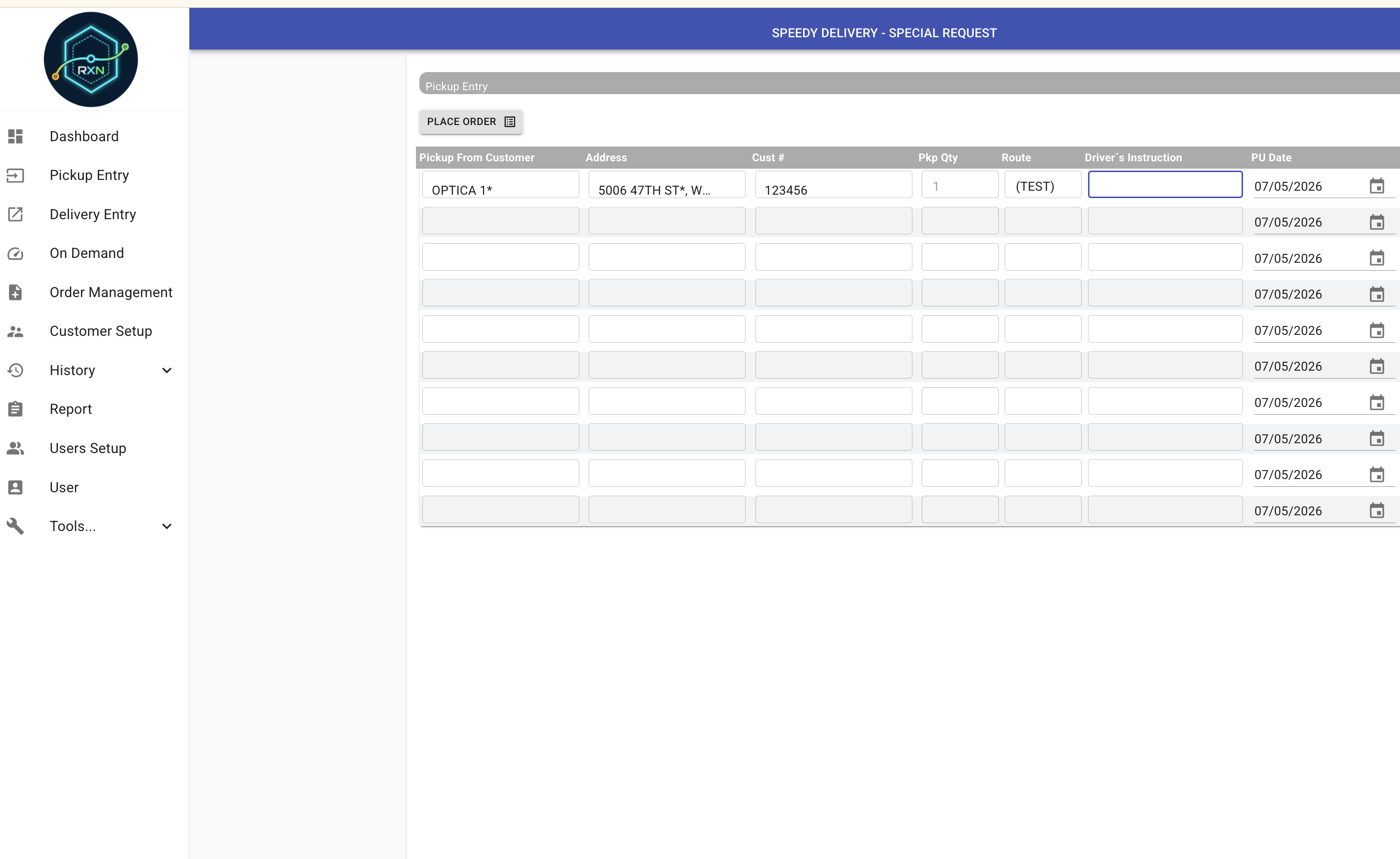This screenshot has width=1400, height=859.
Task: Open calendar picker in third table row
Action: click(1376, 258)
